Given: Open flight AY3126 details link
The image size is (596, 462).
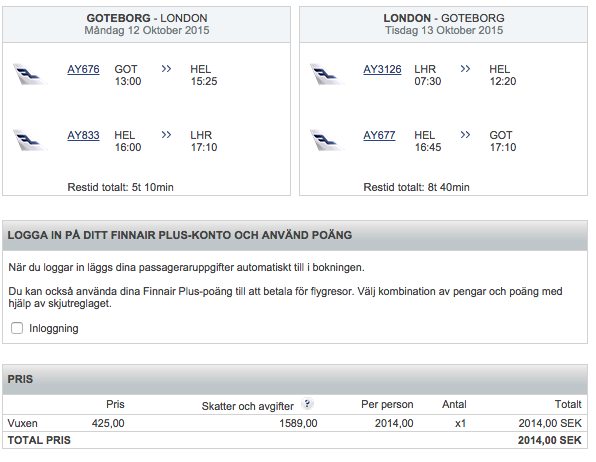Looking at the screenshot, I should tap(382, 70).
